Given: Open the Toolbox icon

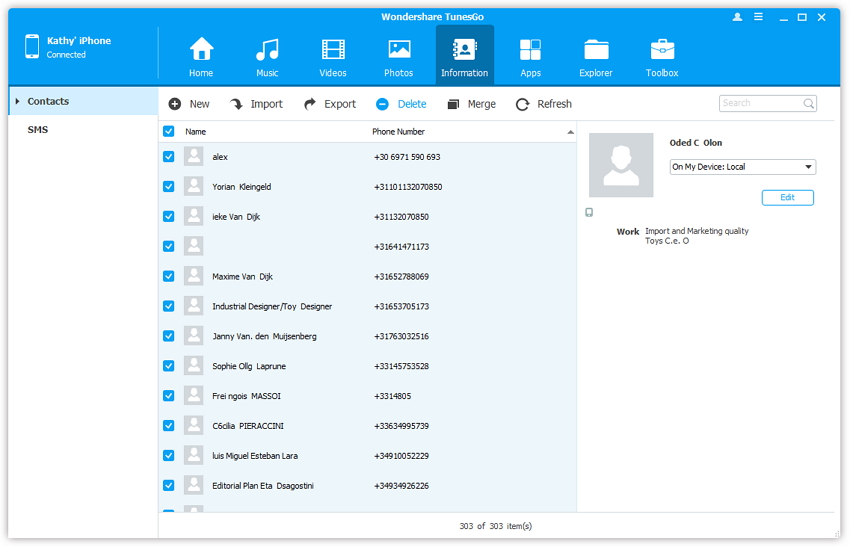Looking at the screenshot, I should coord(662,56).
